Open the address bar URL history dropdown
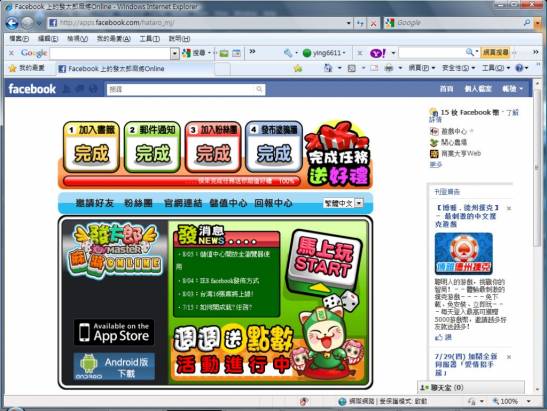Viewport: 547px width, 411px height. pyautogui.click(x=349, y=23)
